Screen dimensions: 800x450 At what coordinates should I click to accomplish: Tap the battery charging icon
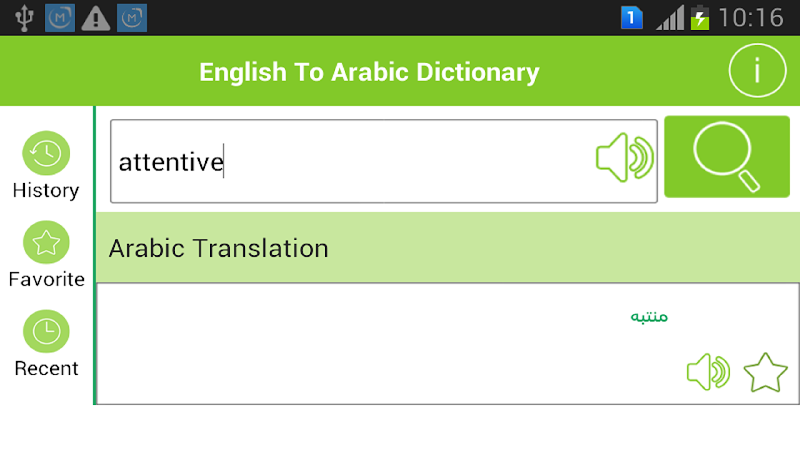coord(700,17)
